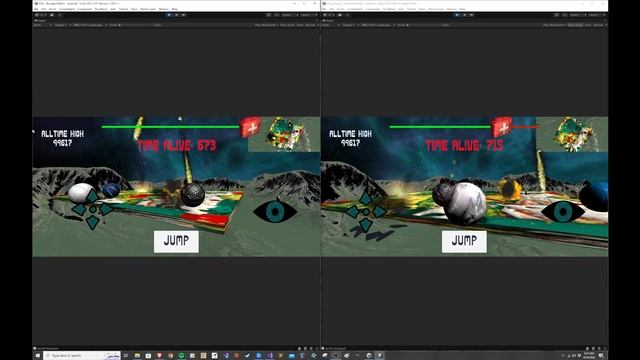Open Gizmos dropdown in left Game view
Image resolution: width=640 pixels, height=360 pixels.
(x=312, y=25)
